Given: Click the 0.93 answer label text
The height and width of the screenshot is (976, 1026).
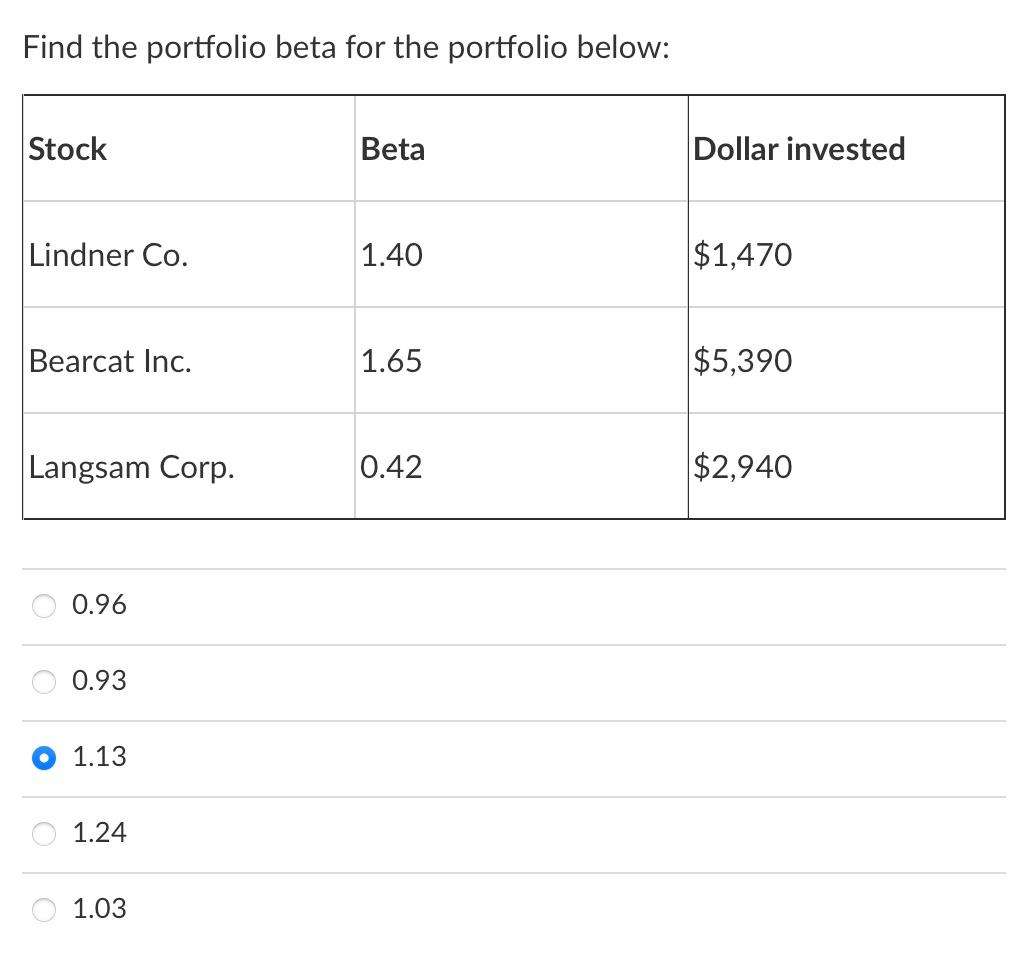Looking at the screenshot, I should (x=99, y=680).
